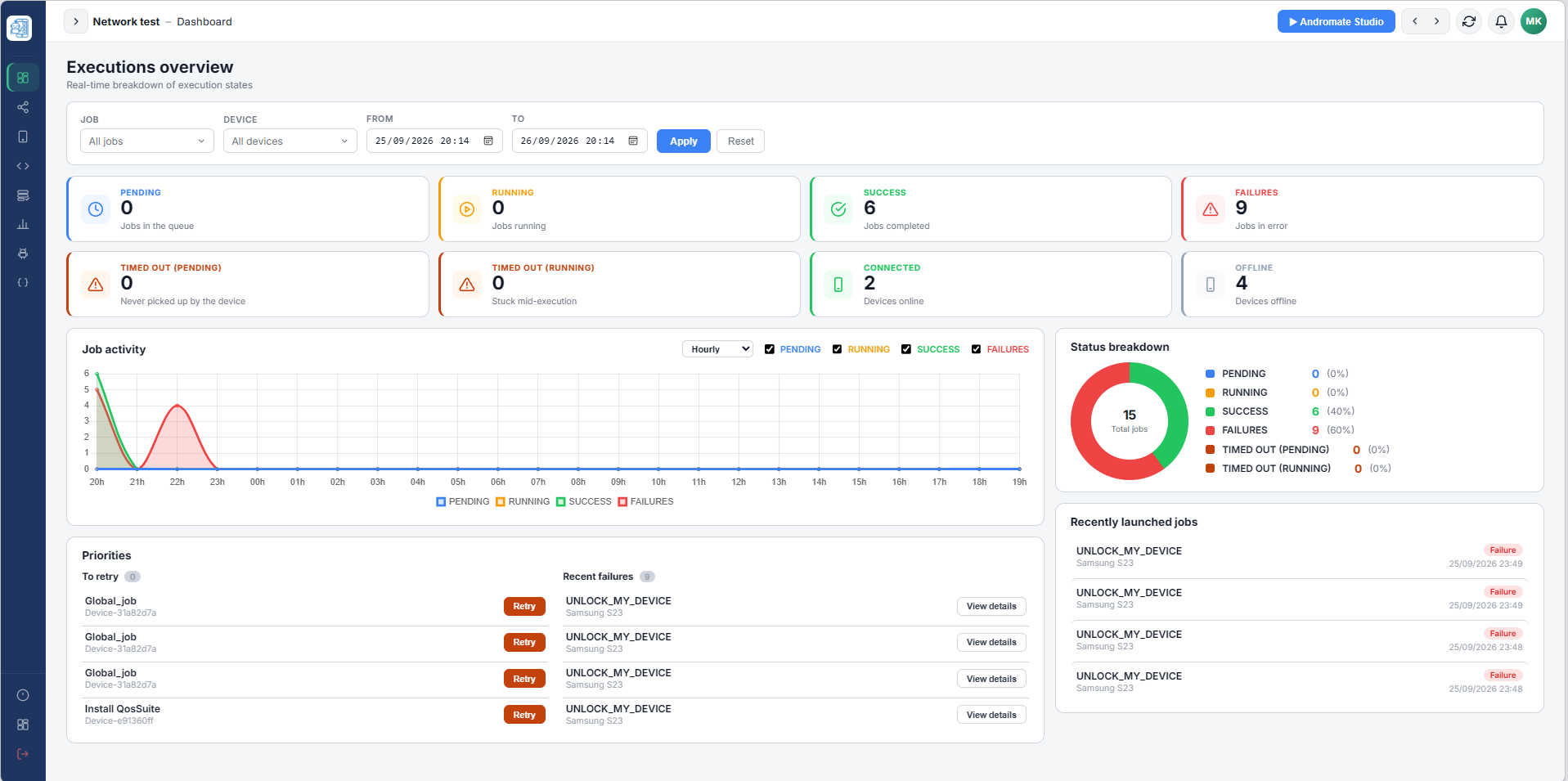The width and height of the screenshot is (1568, 781).
Task: Click the Connected device phone icon
Action: (x=838, y=285)
